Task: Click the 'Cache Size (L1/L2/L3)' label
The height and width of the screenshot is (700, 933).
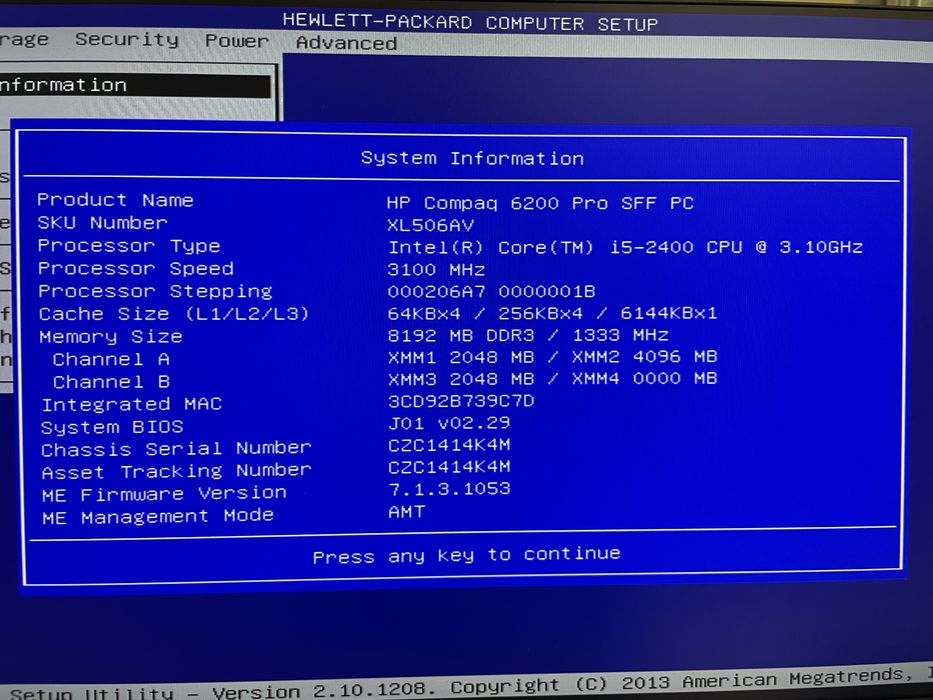Action: click(x=174, y=314)
